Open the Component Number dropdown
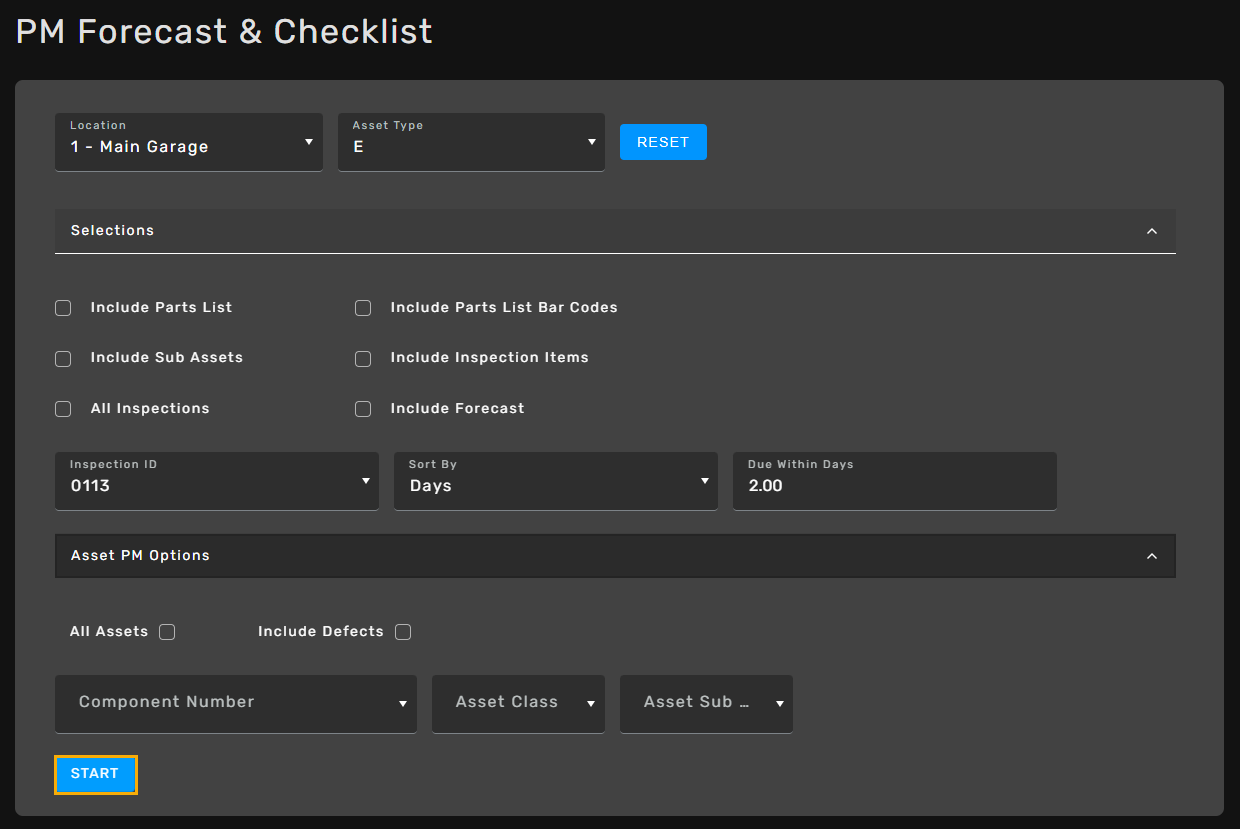This screenshot has height=829, width=1240. [x=235, y=703]
